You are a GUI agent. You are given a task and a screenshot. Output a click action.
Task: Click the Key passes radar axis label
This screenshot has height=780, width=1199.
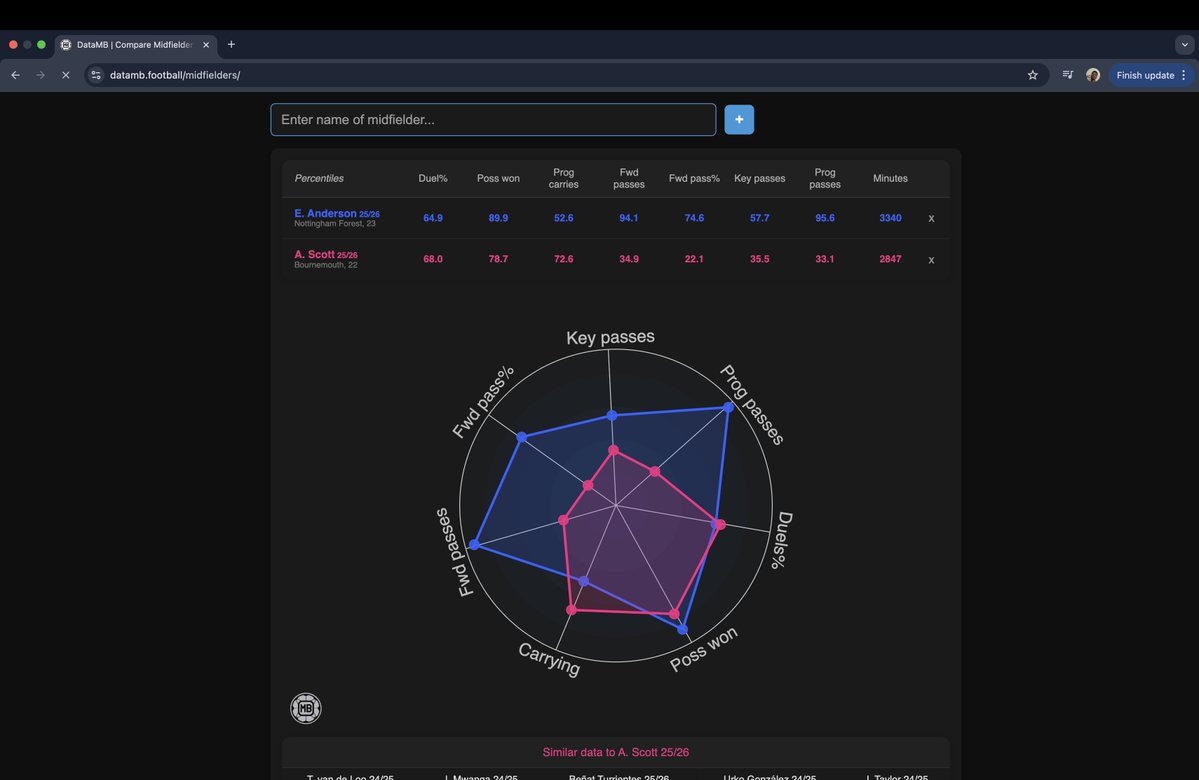click(610, 337)
